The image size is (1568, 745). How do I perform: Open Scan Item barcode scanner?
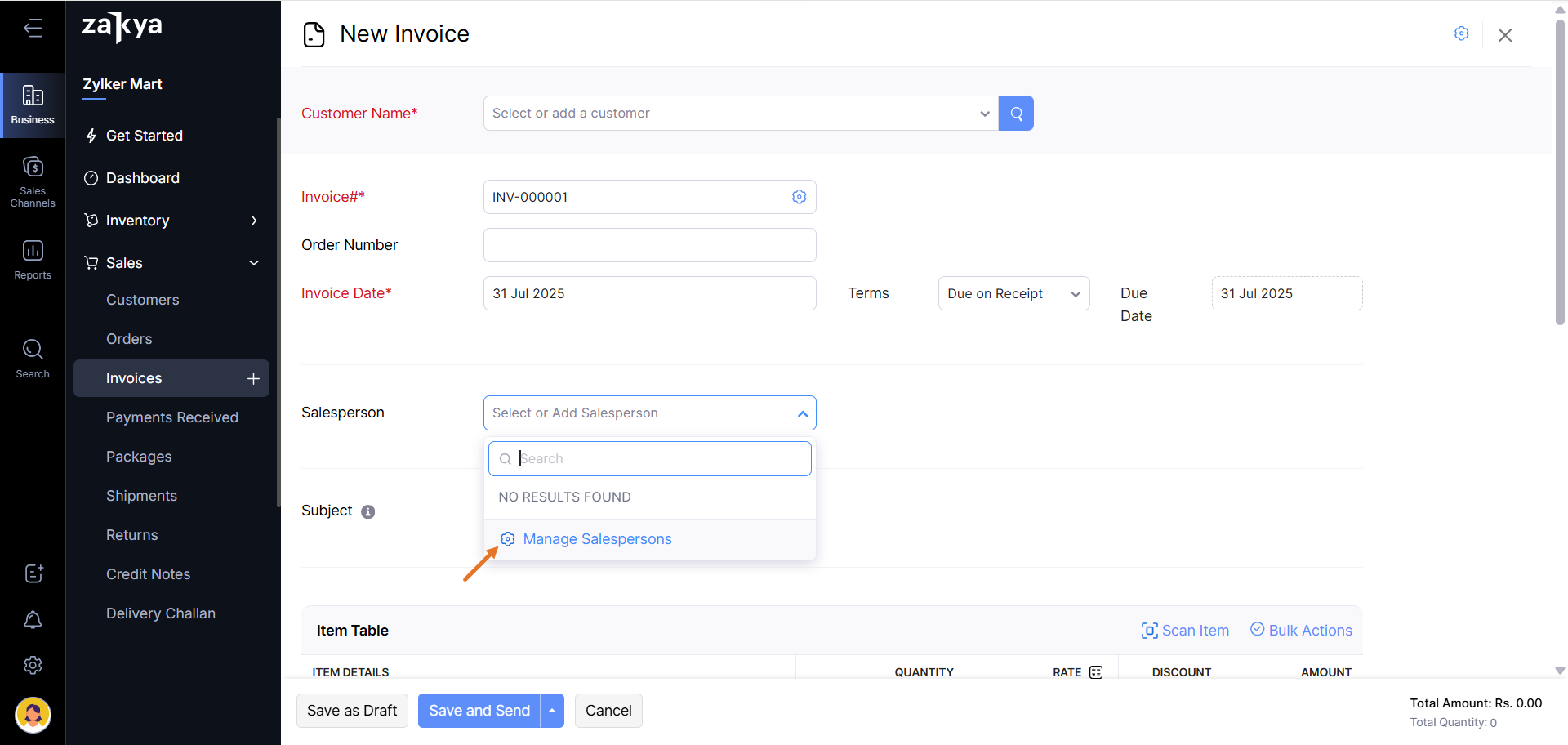[1185, 631]
